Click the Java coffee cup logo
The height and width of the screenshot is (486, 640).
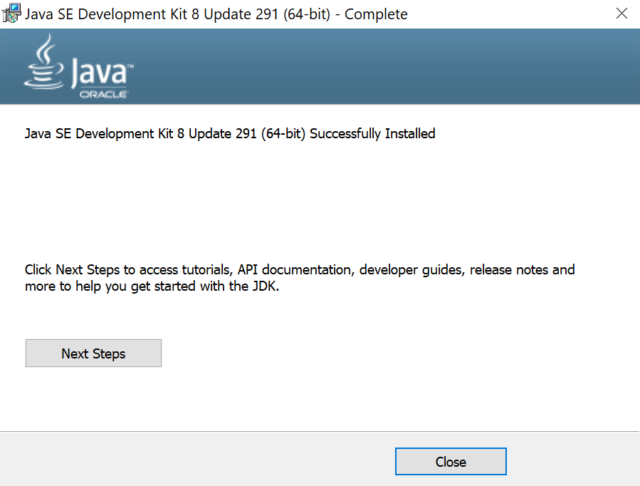(44, 62)
